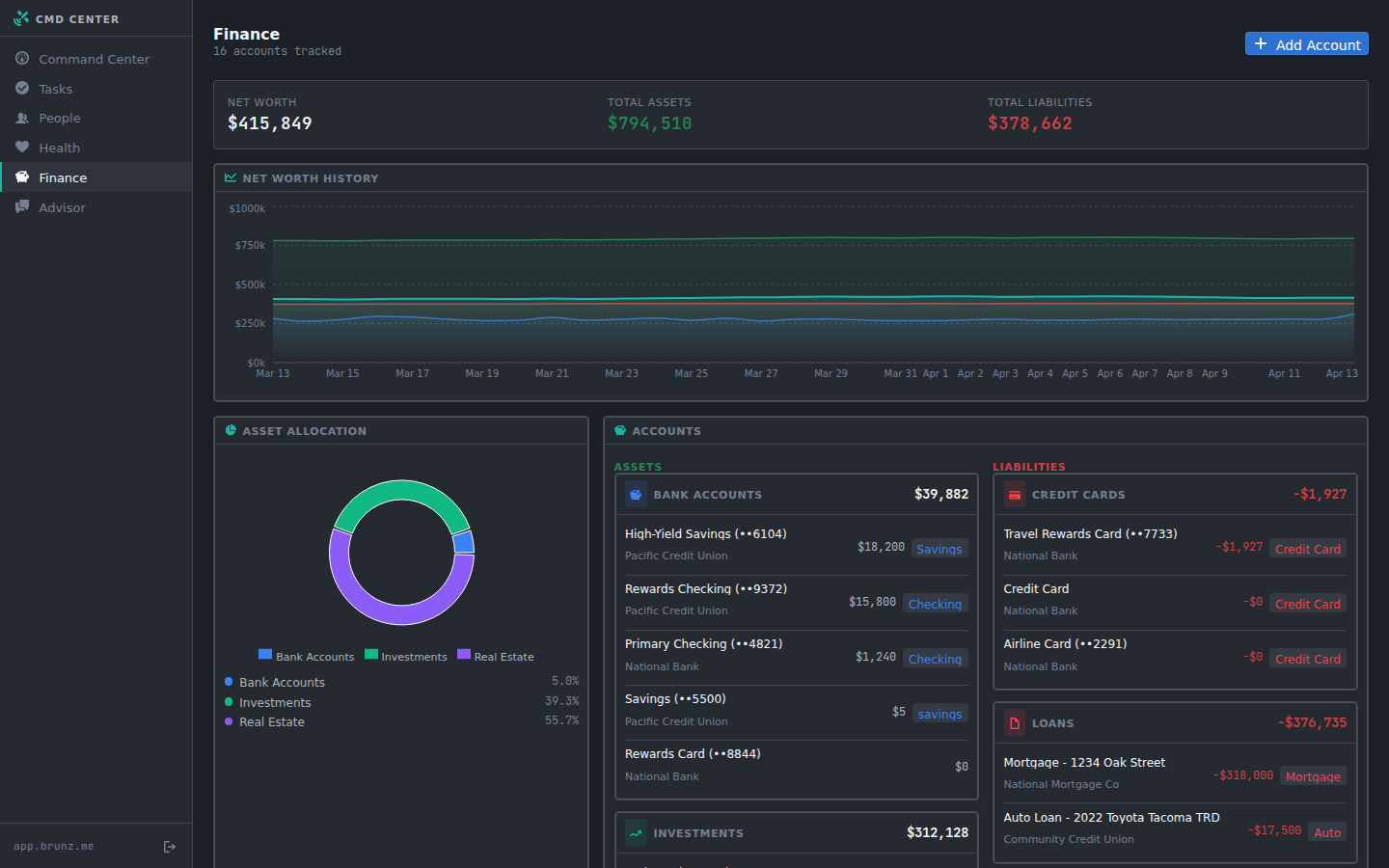Toggle Investments legend swatch under donut
Screen dimensions: 1389x868
[371, 655]
